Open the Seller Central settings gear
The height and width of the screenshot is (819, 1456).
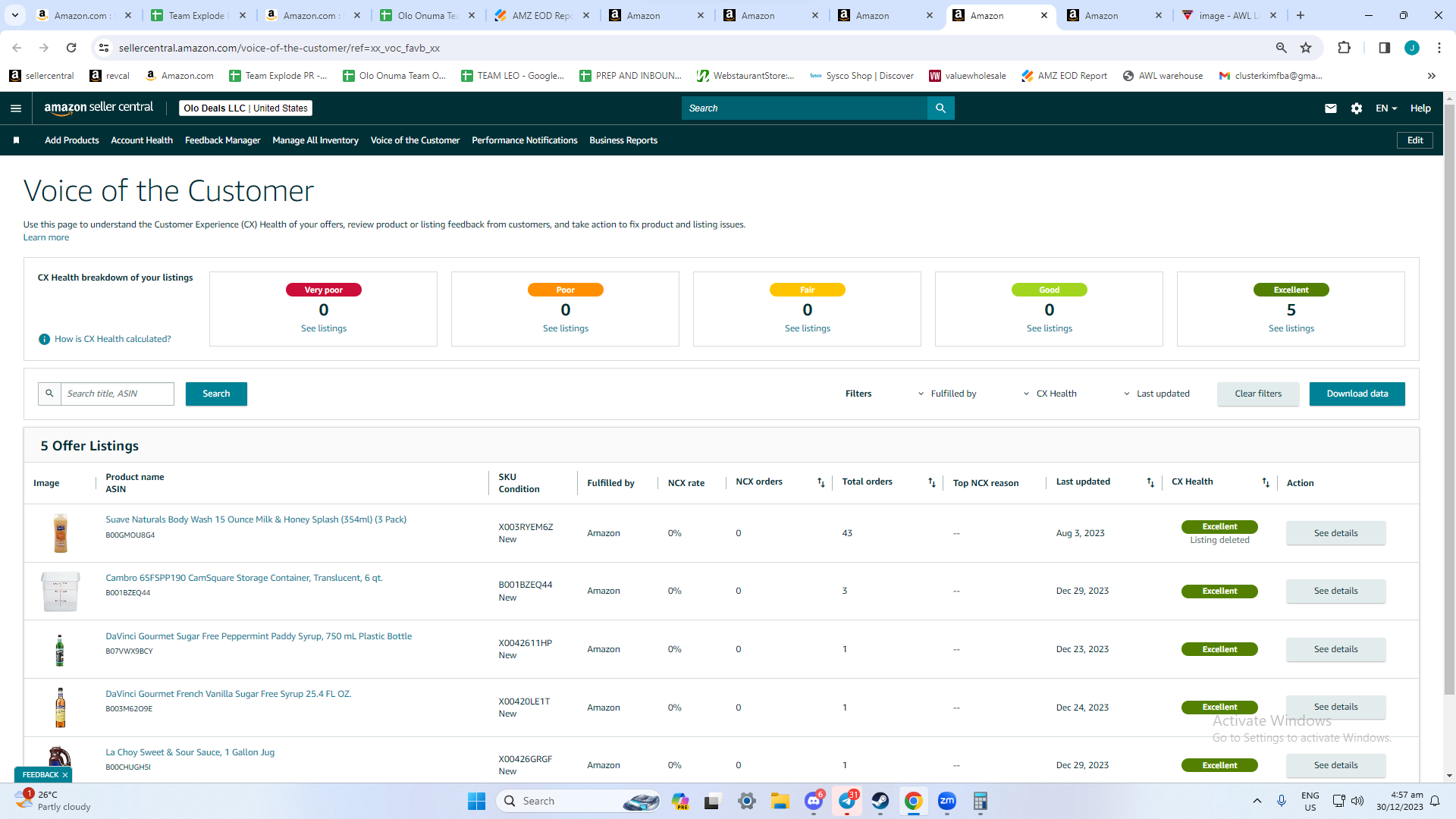point(1357,108)
